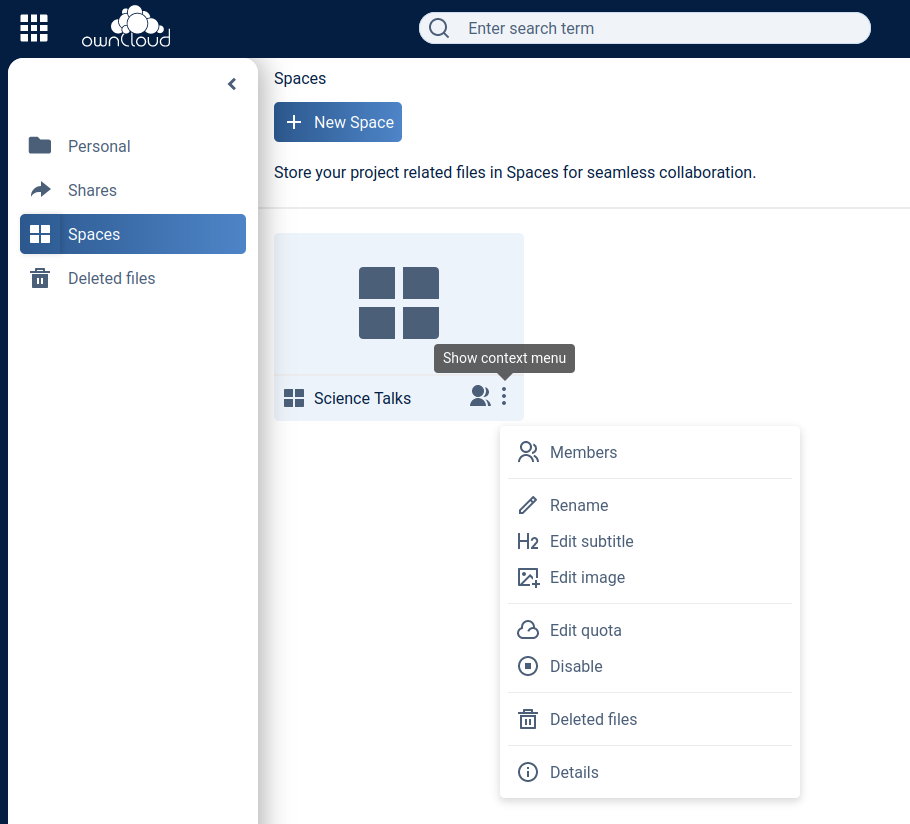Choose Edit image from the menu
Screen dimensions: 910x824
(x=587, y=577)
